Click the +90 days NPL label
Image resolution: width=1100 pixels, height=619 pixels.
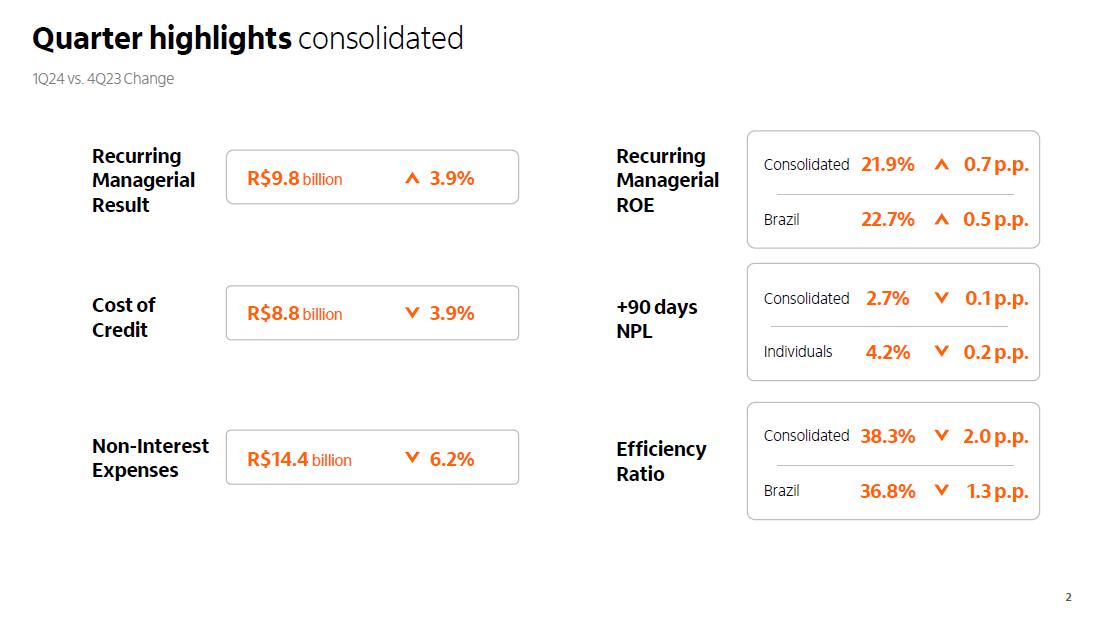656,319
